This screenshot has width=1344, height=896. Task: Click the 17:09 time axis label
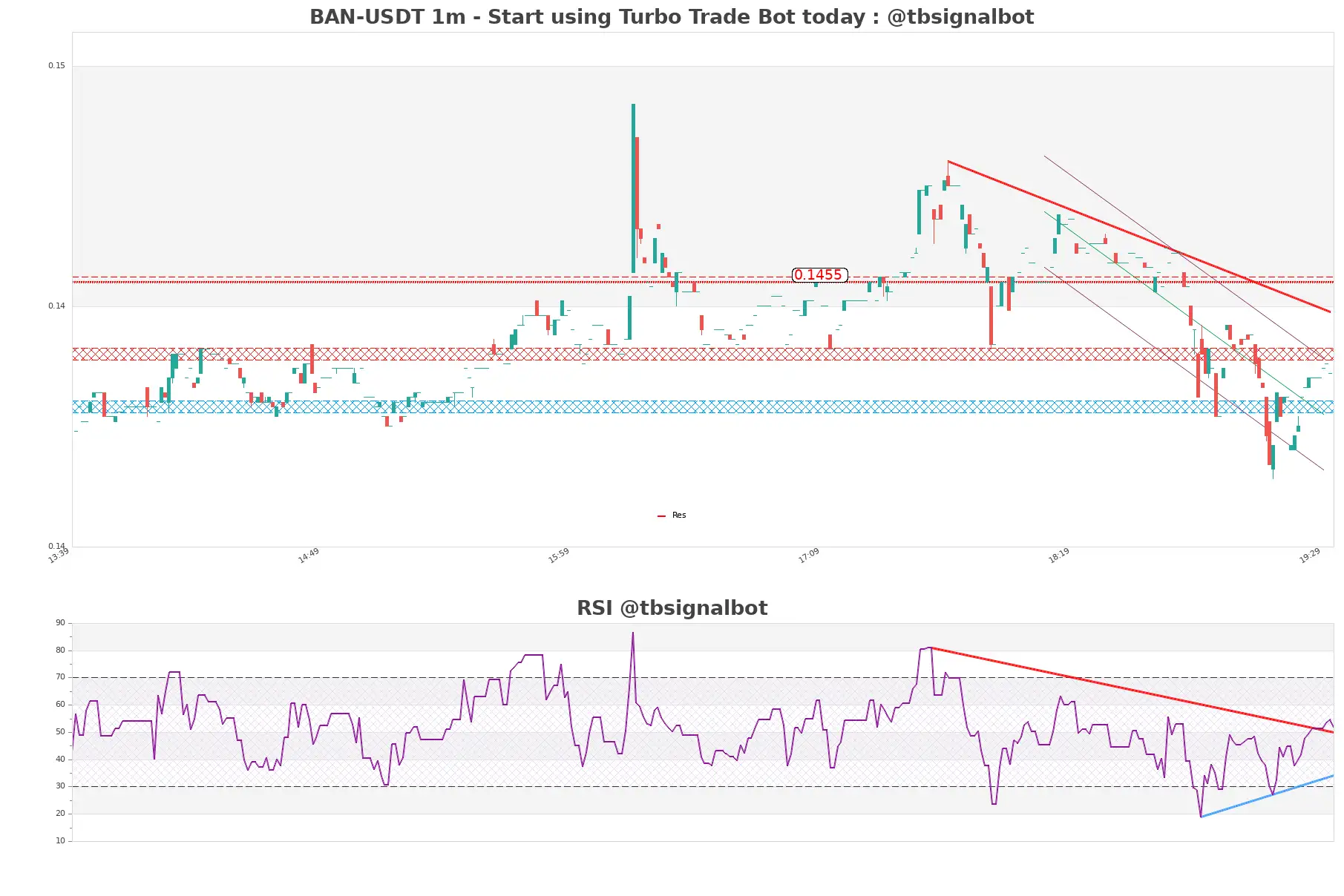[809, 556]
